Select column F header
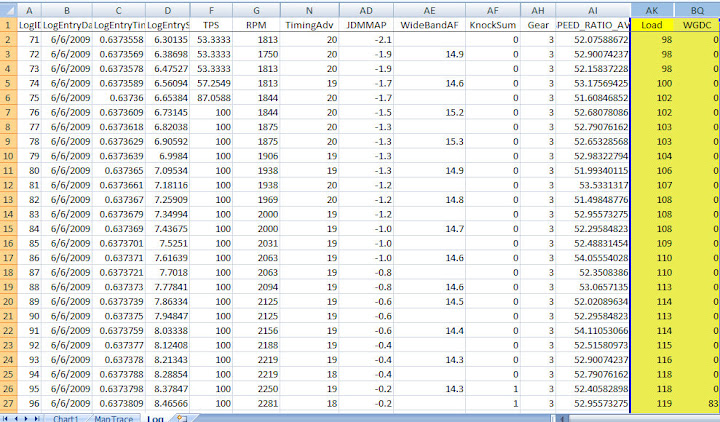The image size is (720, 422). [x=211, y=10]
